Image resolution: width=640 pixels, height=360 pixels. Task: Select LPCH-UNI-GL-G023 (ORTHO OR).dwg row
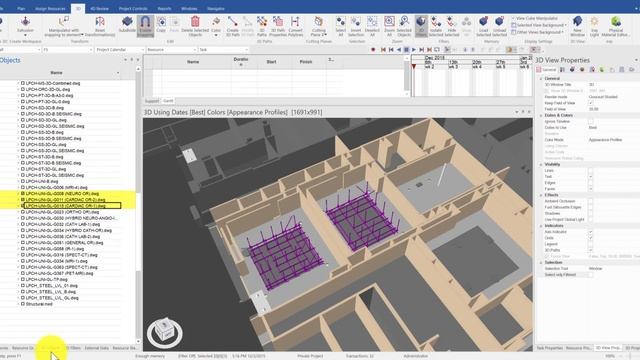pos(62,212)
